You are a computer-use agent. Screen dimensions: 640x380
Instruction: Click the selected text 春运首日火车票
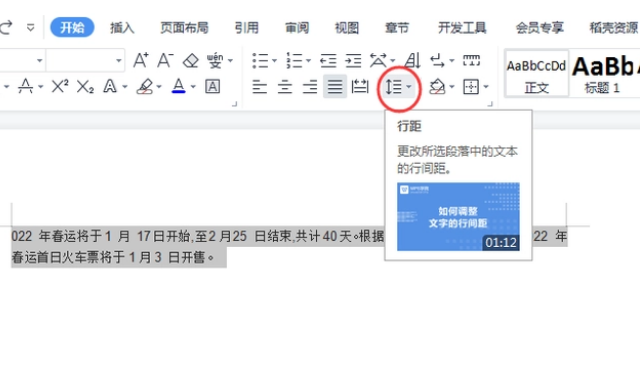point(55,258)
